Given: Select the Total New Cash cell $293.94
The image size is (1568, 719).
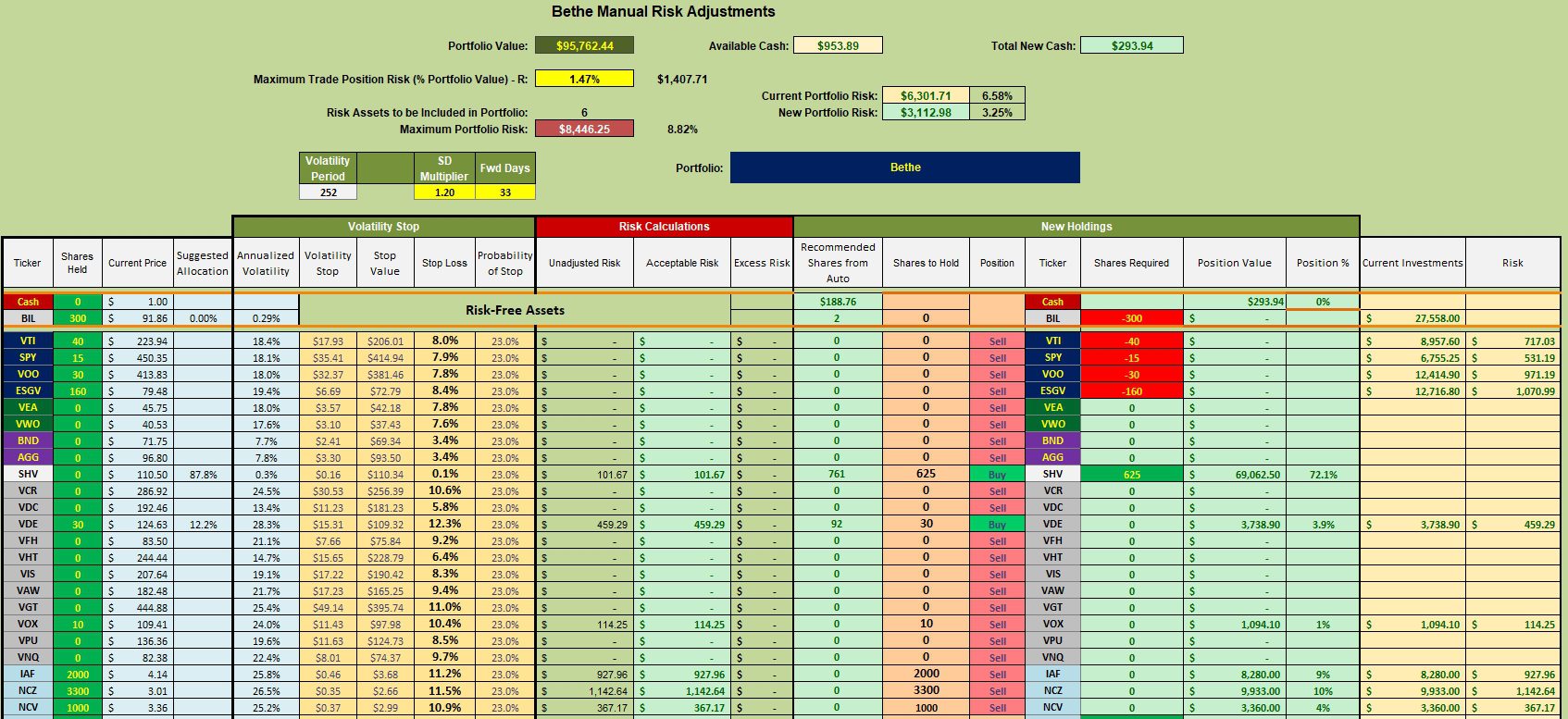Looking at the screenshot, I should pos(1132,45).
